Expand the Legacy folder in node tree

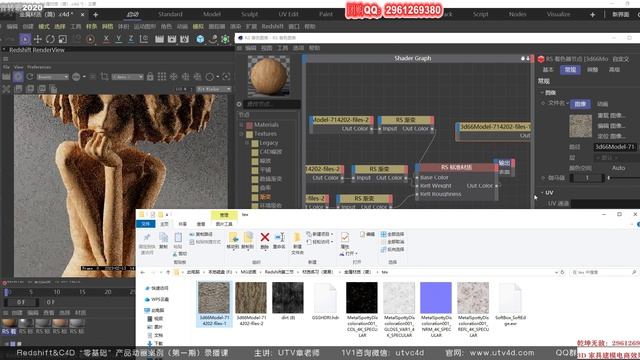click(247, 143)
